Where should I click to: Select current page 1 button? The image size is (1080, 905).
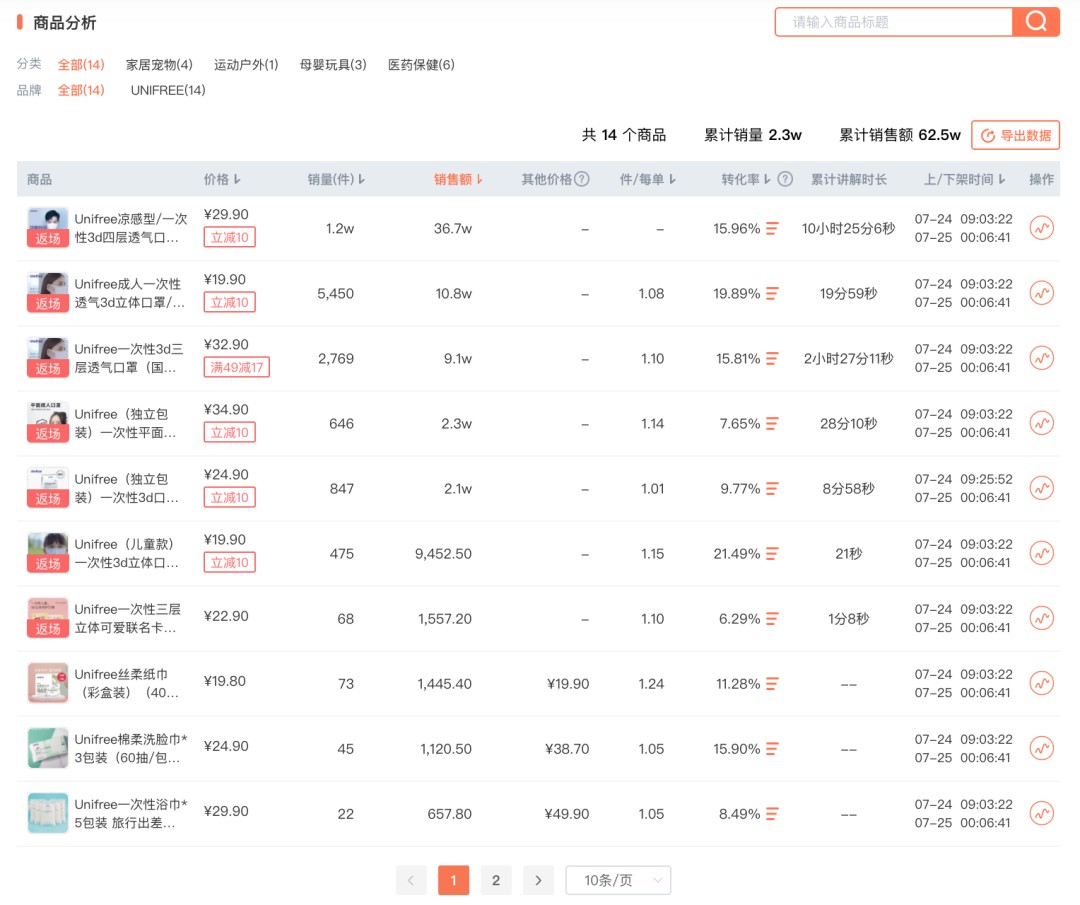pyautogui.click(x=453, y=880)
